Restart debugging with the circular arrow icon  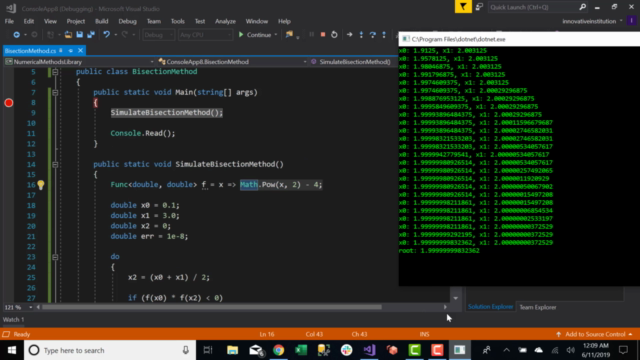[334, 35]
